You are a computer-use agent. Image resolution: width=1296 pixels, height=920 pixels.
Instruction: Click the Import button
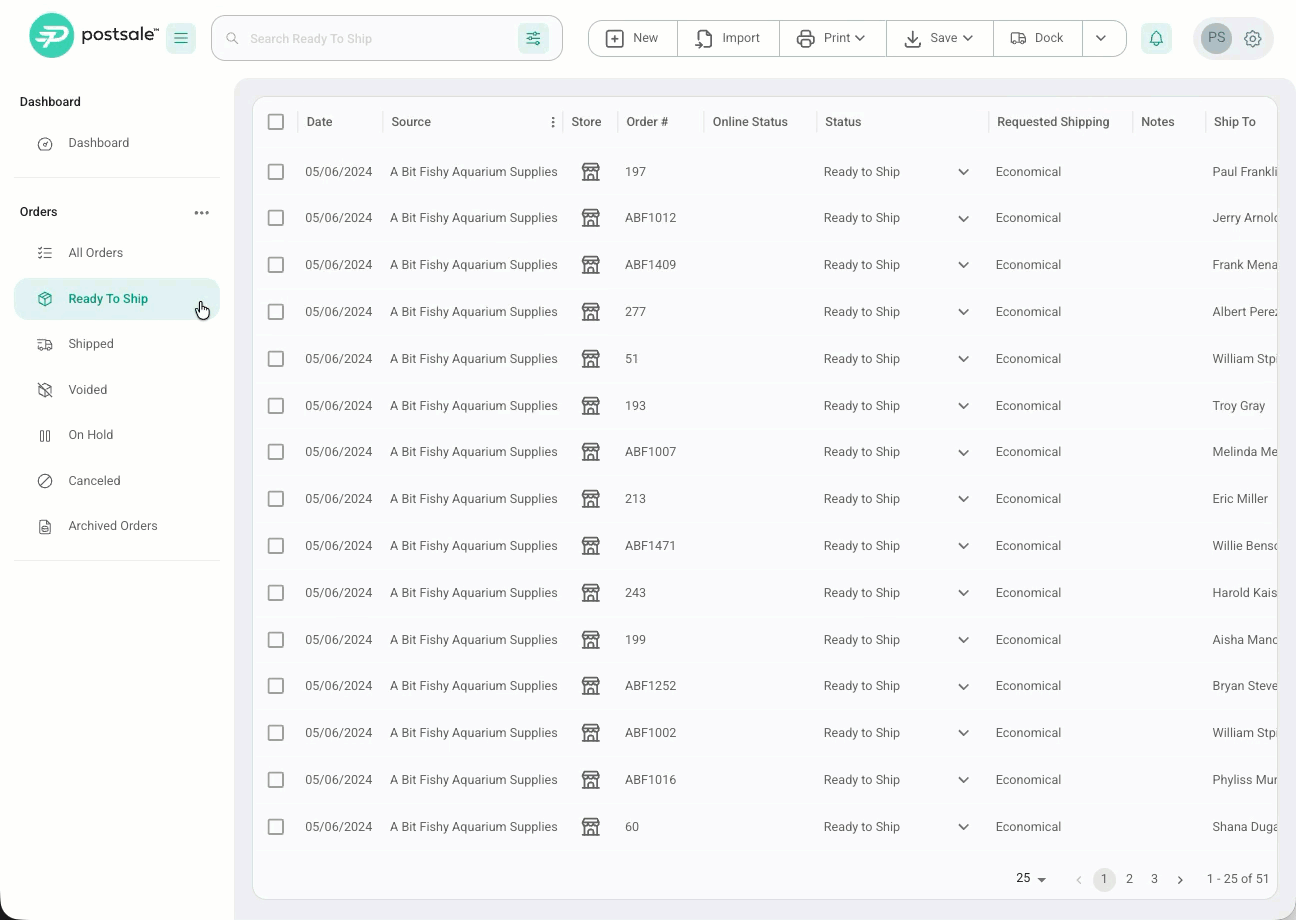(728, 38)
